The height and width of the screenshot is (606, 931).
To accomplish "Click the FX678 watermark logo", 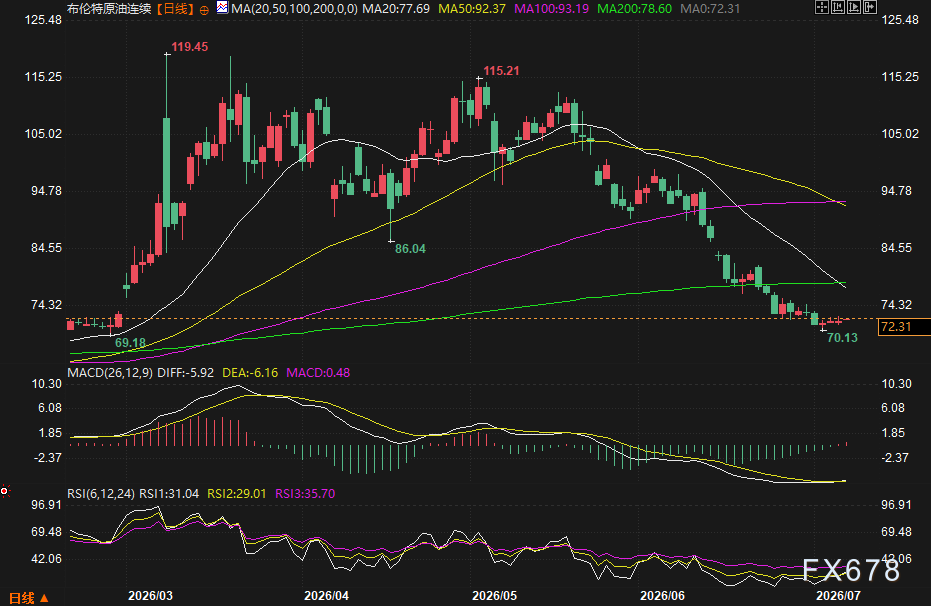I will [851, 570].
